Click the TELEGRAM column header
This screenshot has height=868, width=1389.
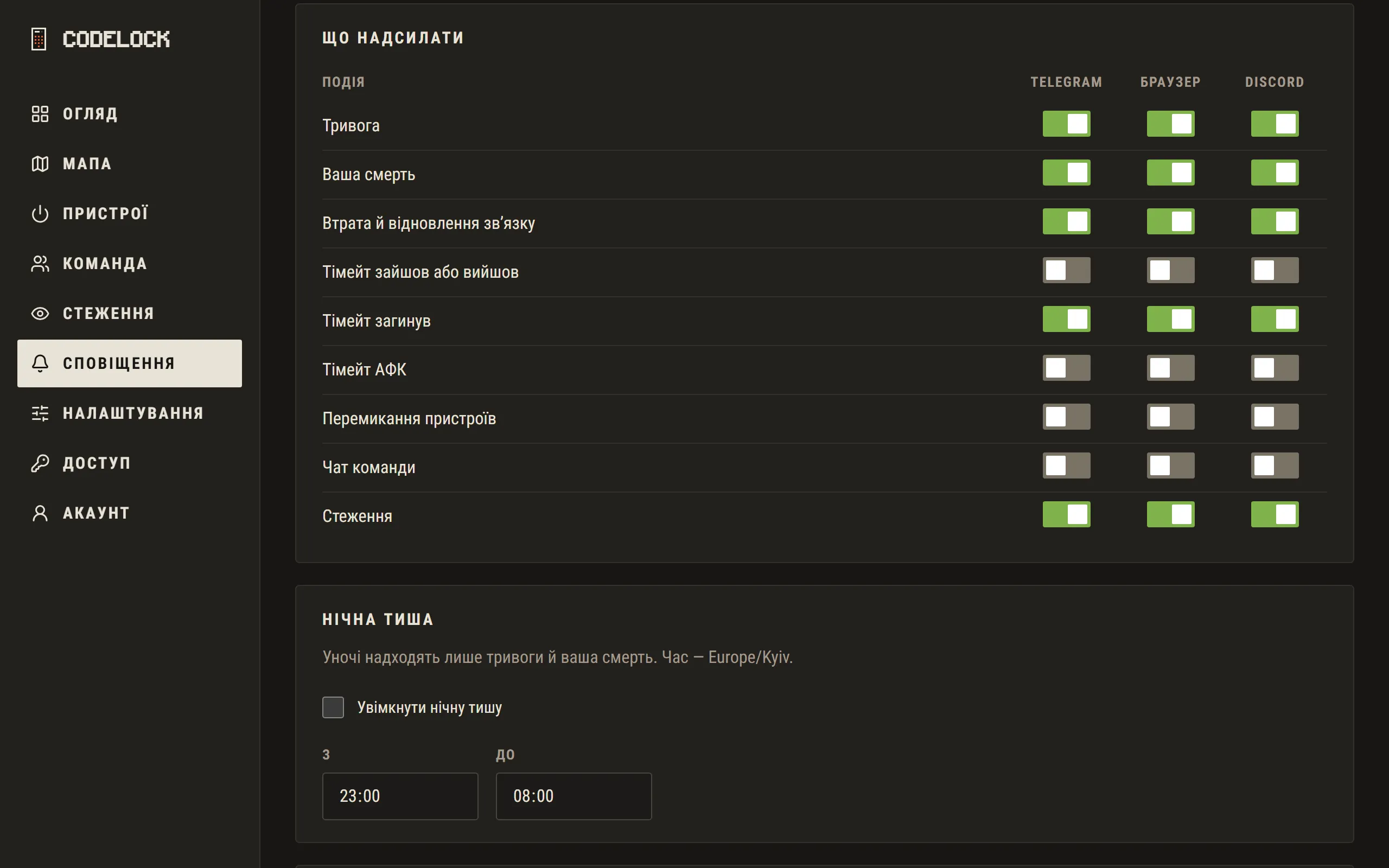coord(1066,82)
